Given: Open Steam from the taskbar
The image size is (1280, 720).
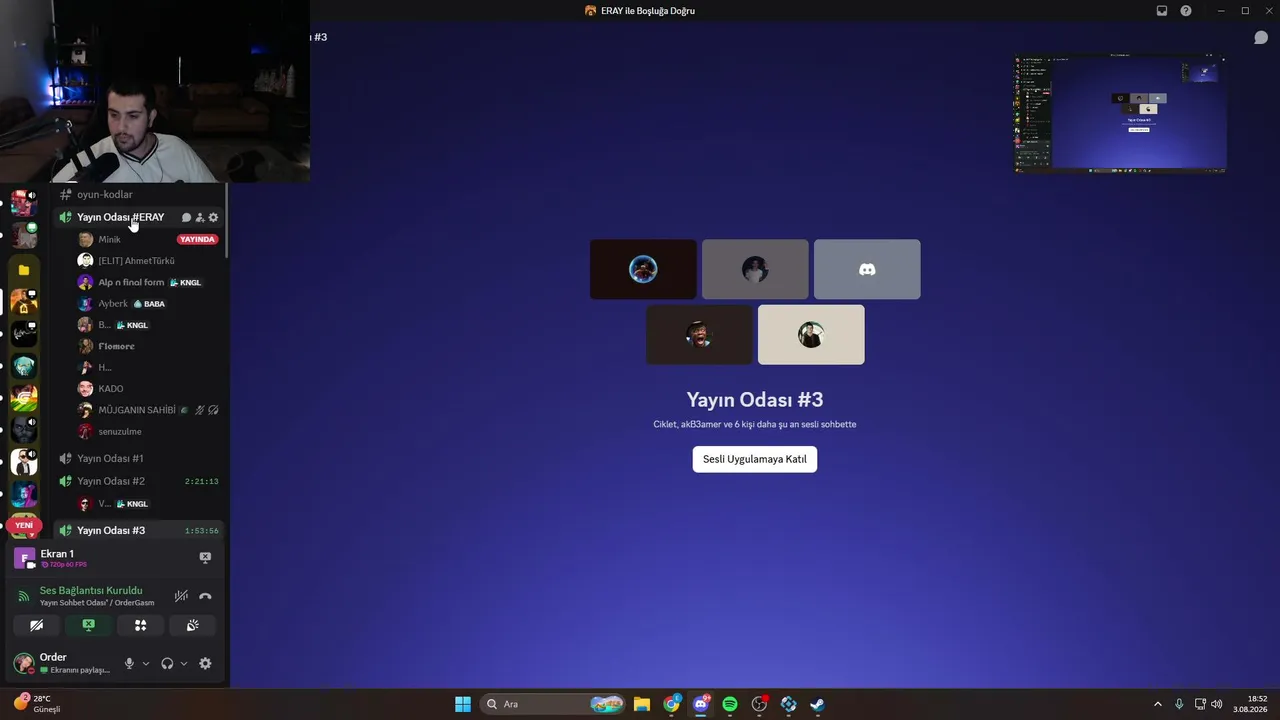Looking at the screenshot, I should coord(817,704).
